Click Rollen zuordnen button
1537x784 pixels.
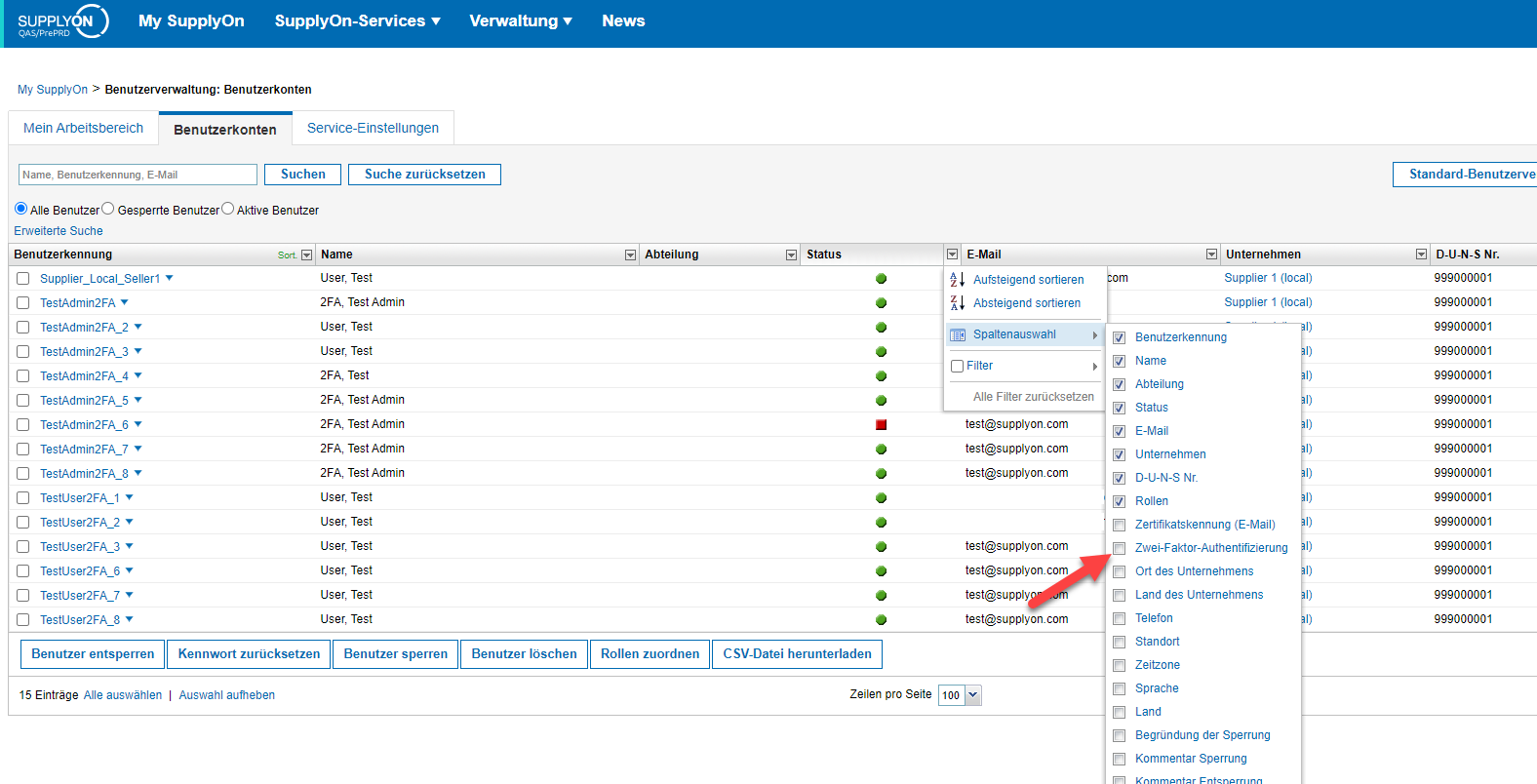pyautogui.click(x=650, y=654)
